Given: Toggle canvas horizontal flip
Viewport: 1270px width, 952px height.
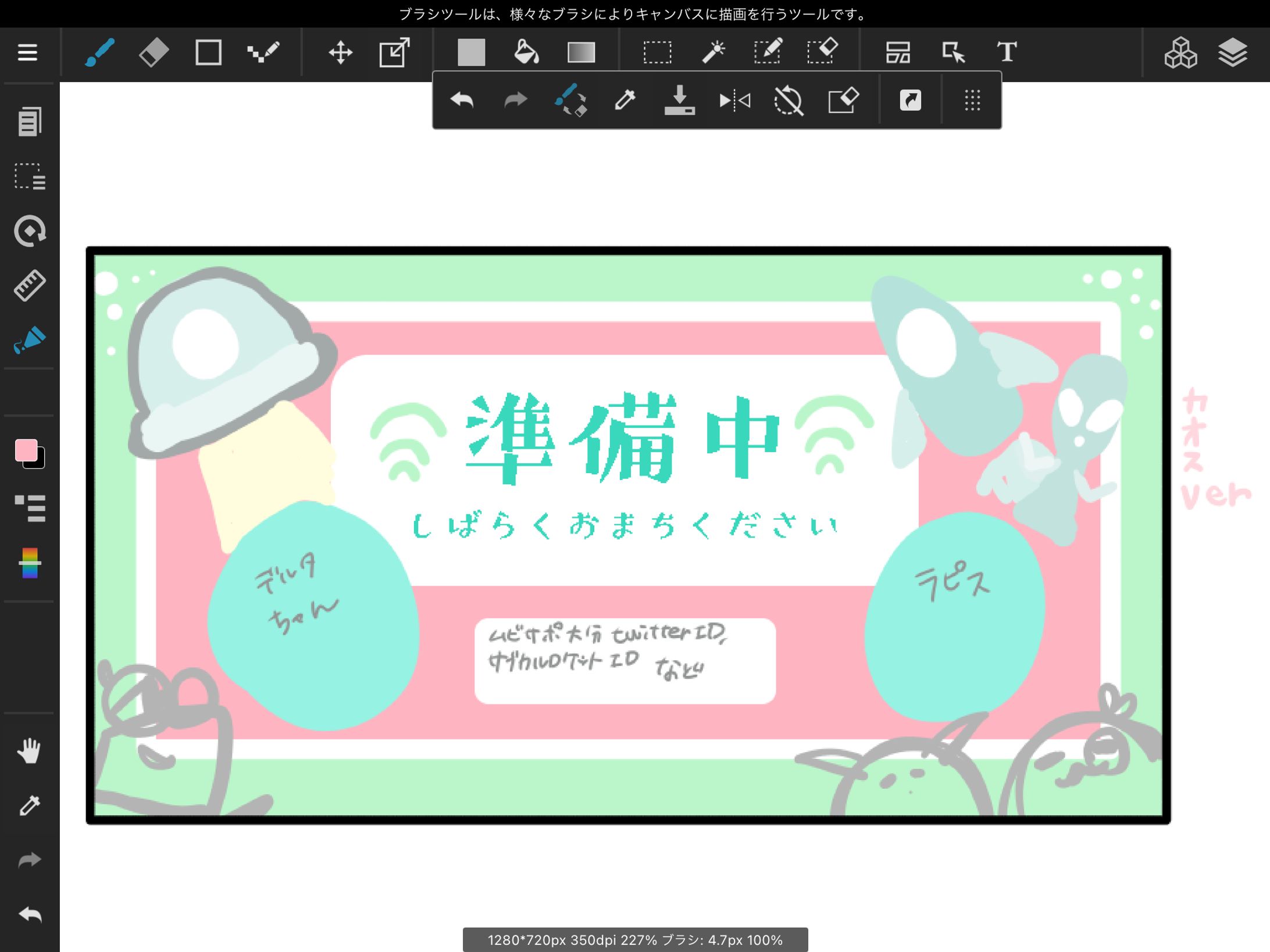Looking at the screenshot, I should point(734,101).
